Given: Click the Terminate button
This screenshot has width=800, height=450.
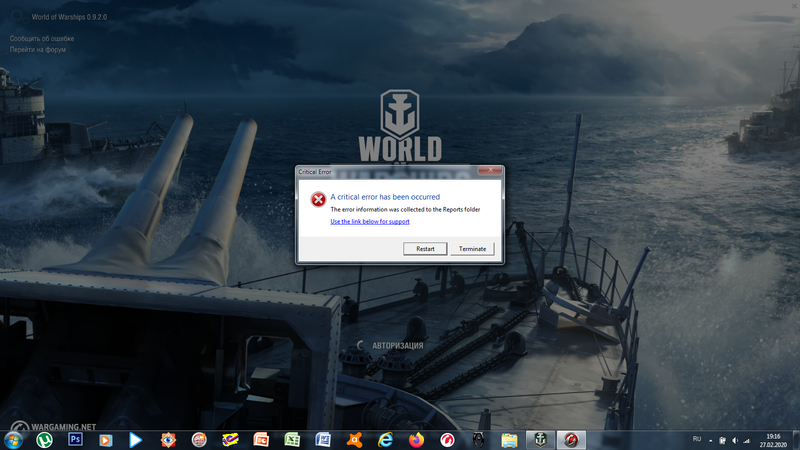Looking at the screenshot, I should [472, 248].
